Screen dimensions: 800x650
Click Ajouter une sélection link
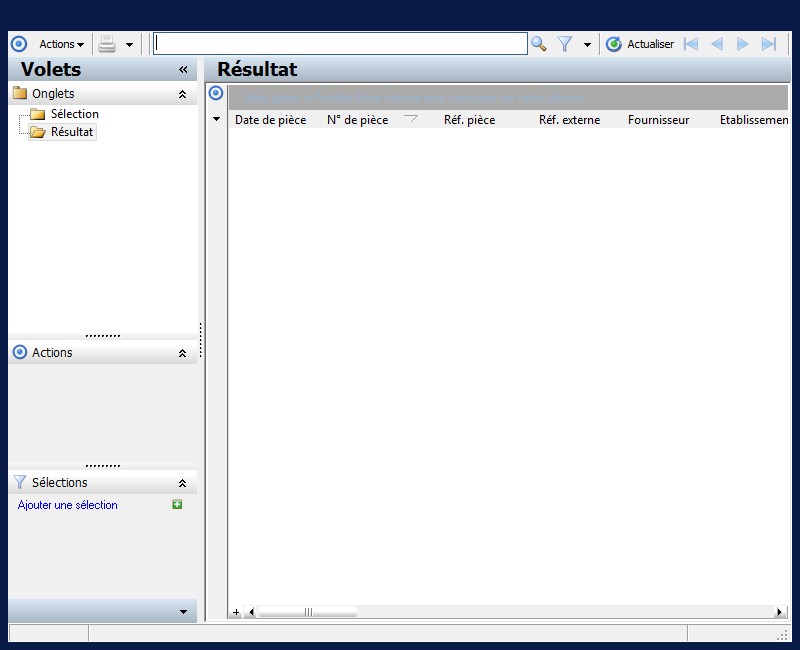point(67,505)
